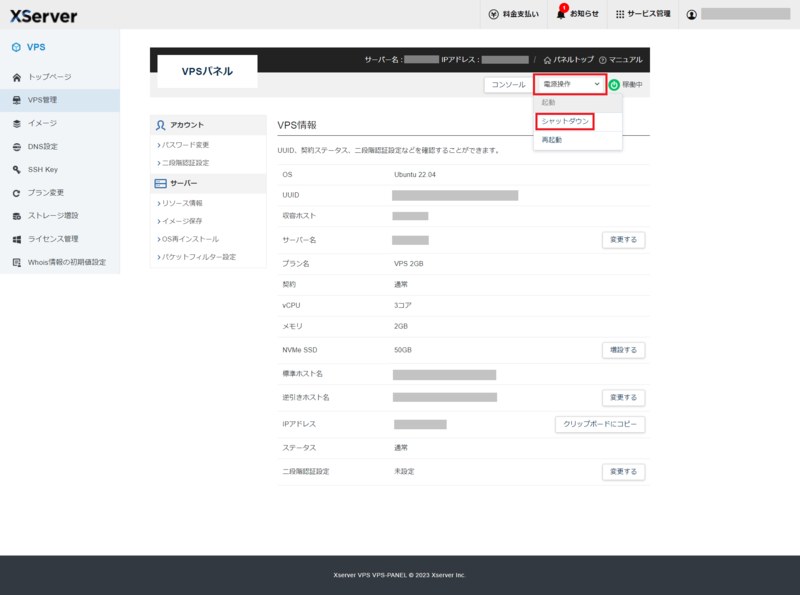Click the 3コア vCPU value
The height and width of the screenshot is (595, 800).
click(403, 305)
